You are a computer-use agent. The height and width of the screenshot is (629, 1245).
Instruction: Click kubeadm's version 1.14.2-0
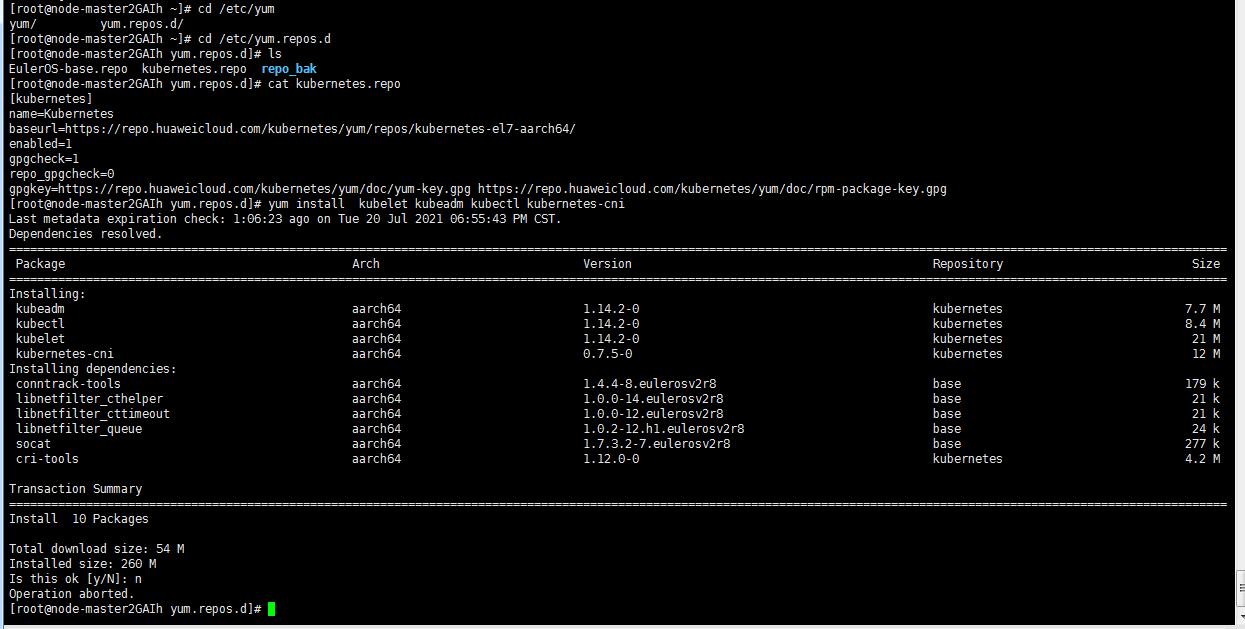tap(612, 309)
